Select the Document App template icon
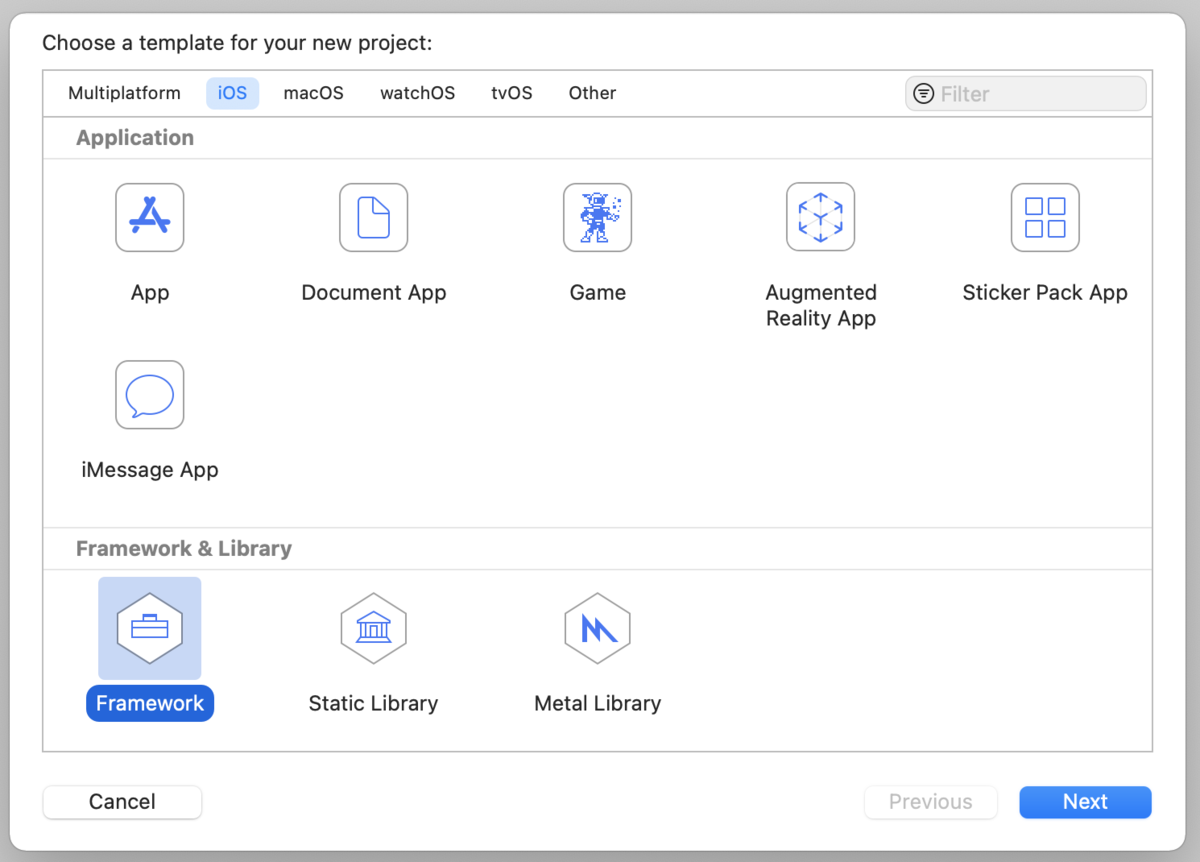1200x862 pixels. pyautogui.click(x=374, y=217)
